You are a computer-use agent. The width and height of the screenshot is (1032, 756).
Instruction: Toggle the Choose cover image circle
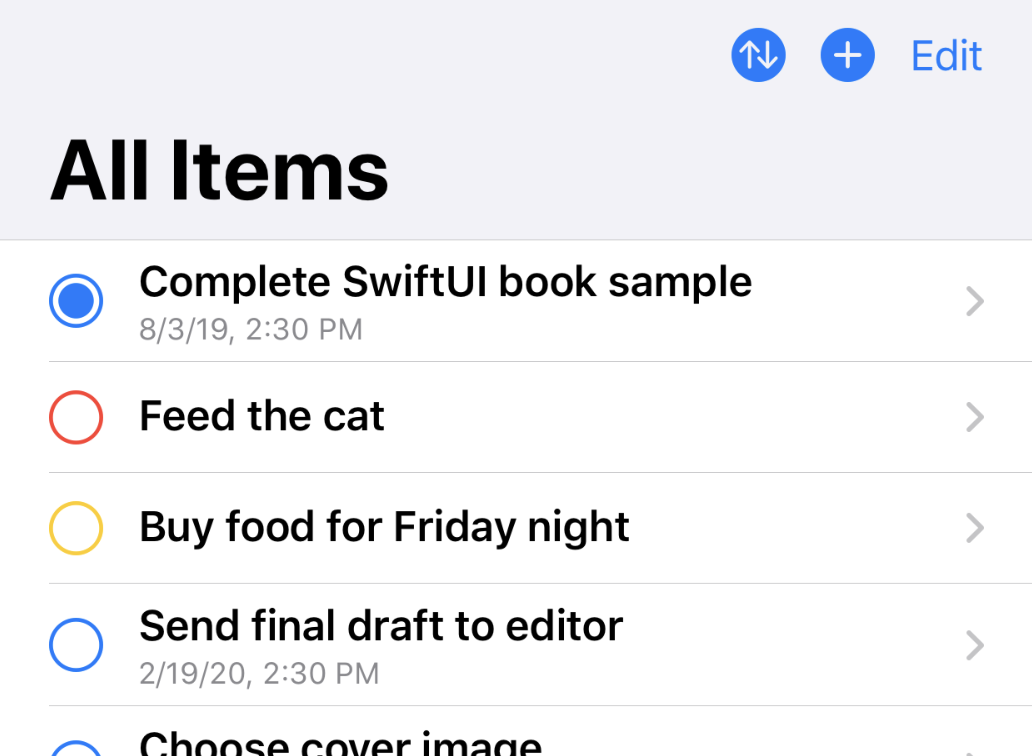76,750
